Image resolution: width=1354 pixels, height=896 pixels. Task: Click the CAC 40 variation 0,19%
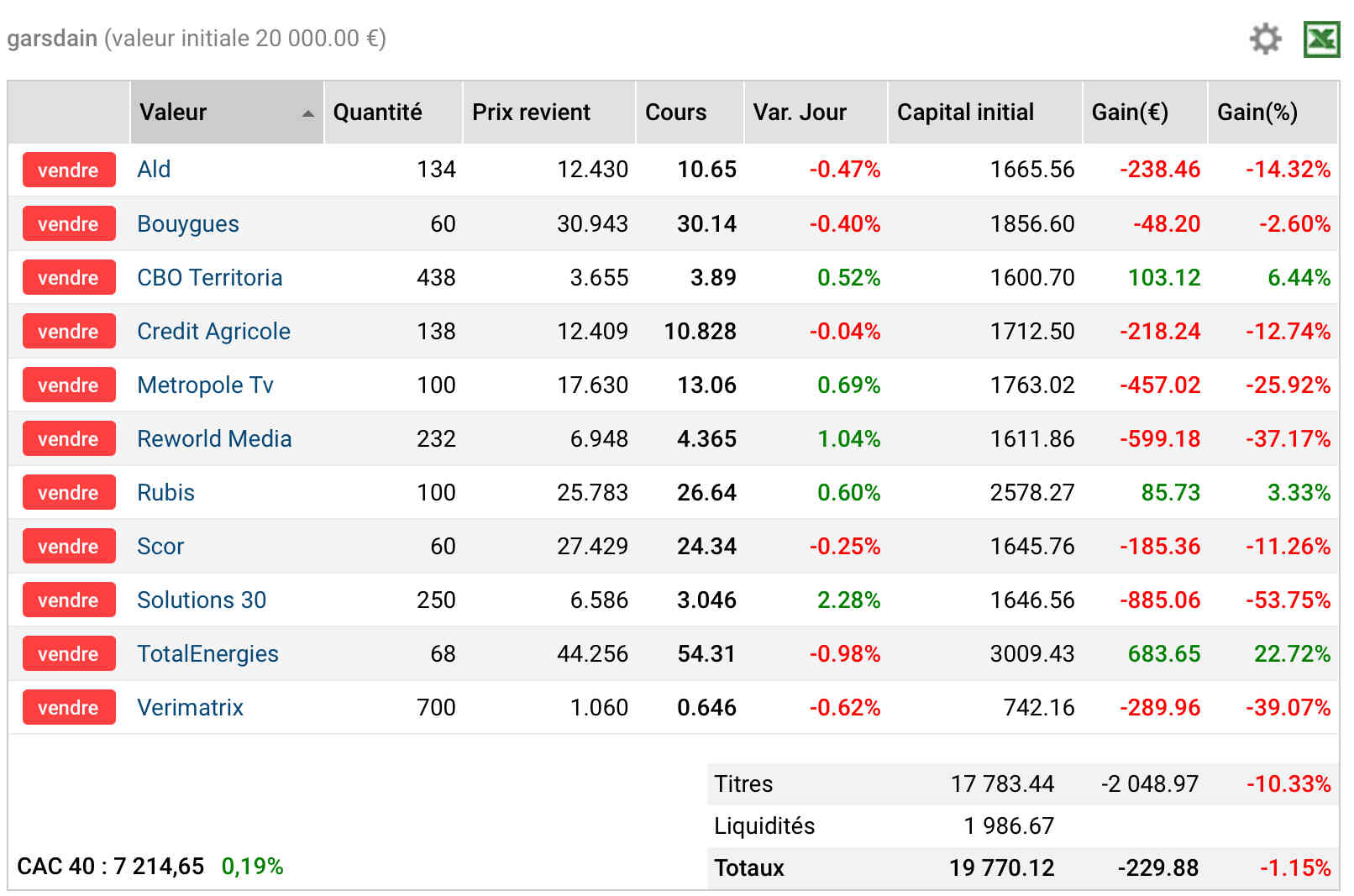pyautogui.click(x=253, y=866)
